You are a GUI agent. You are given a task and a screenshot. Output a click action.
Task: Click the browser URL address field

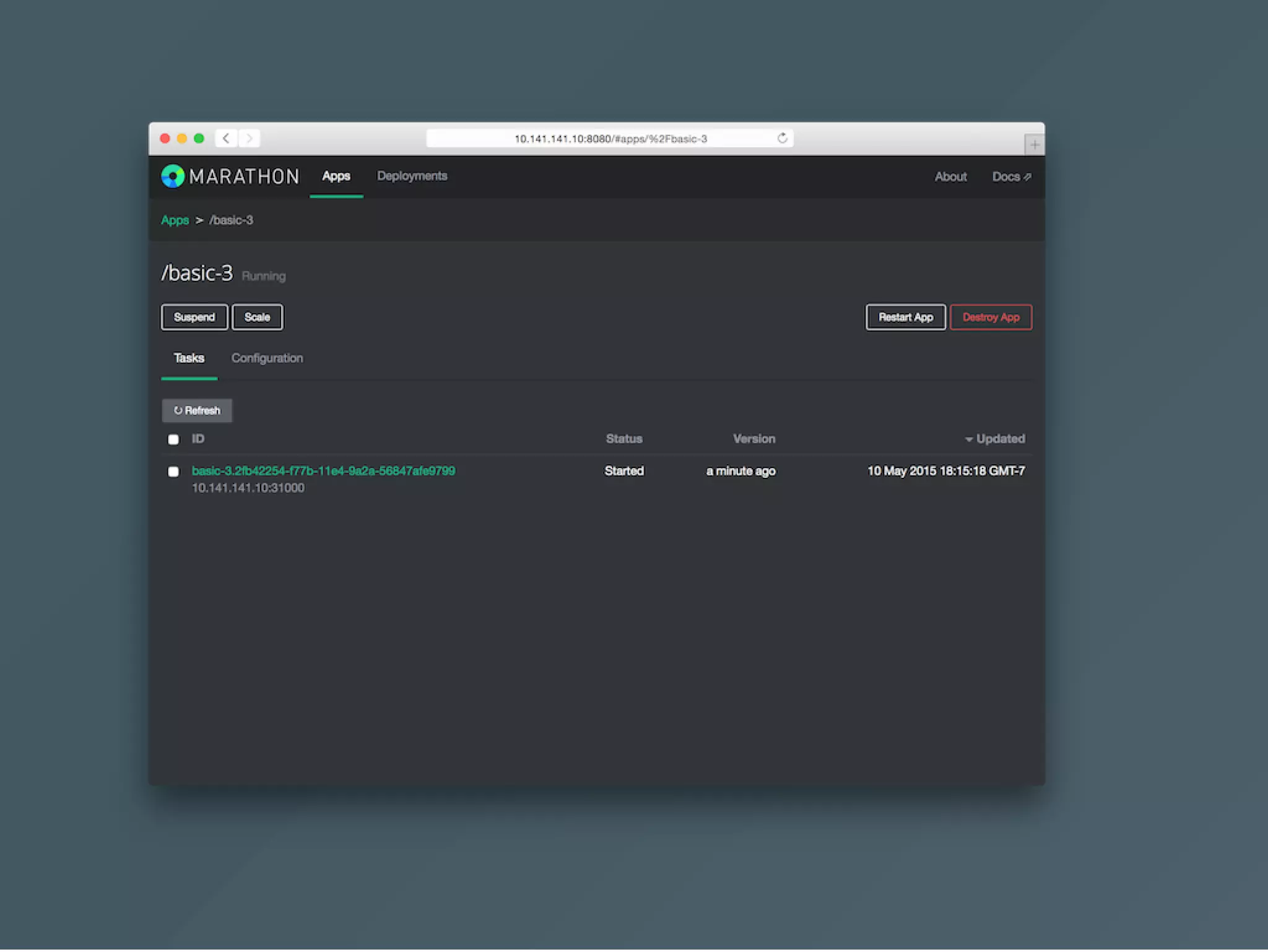610,139
